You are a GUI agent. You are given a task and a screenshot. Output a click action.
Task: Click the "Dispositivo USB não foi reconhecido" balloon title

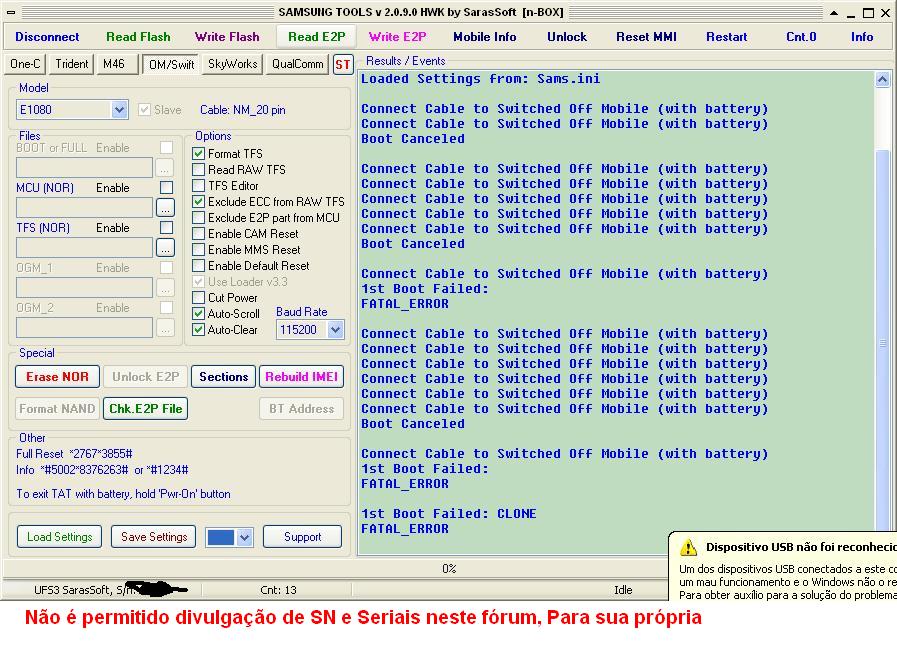pos(801,547)
